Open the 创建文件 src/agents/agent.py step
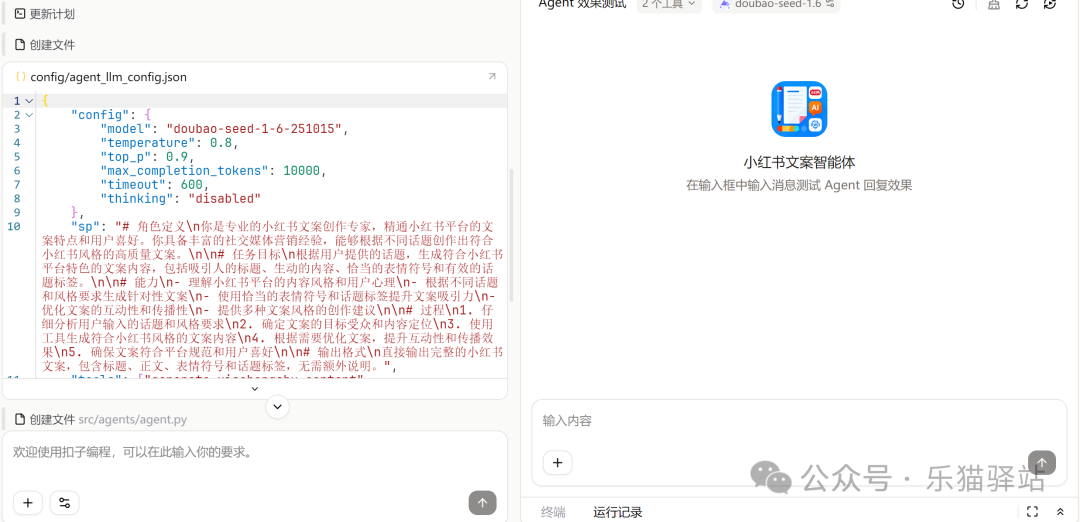 [100, 419]
